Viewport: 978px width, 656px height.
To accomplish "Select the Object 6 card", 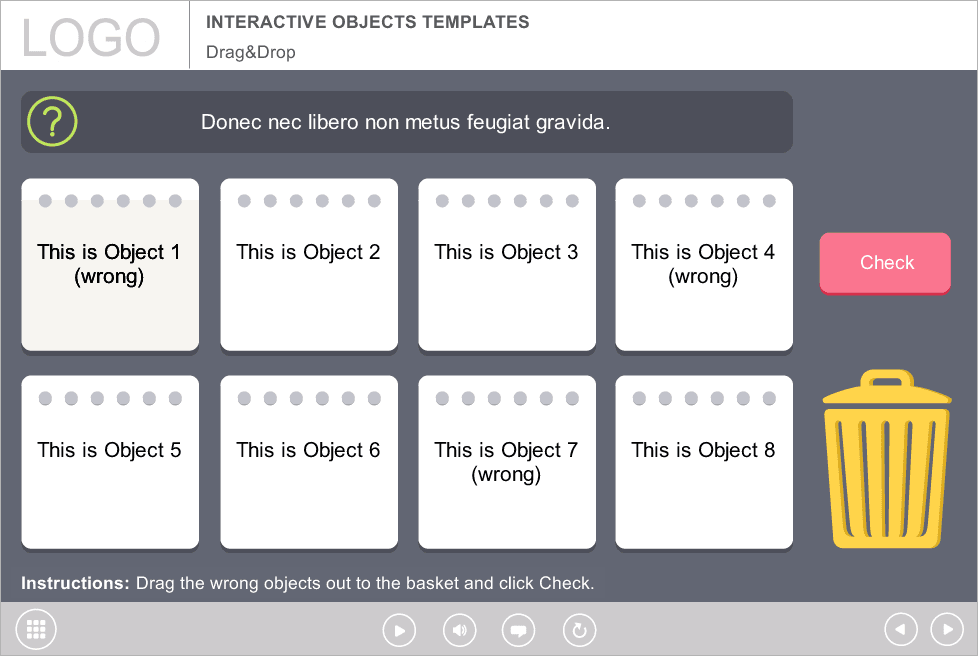I will [x=309, y=463].
